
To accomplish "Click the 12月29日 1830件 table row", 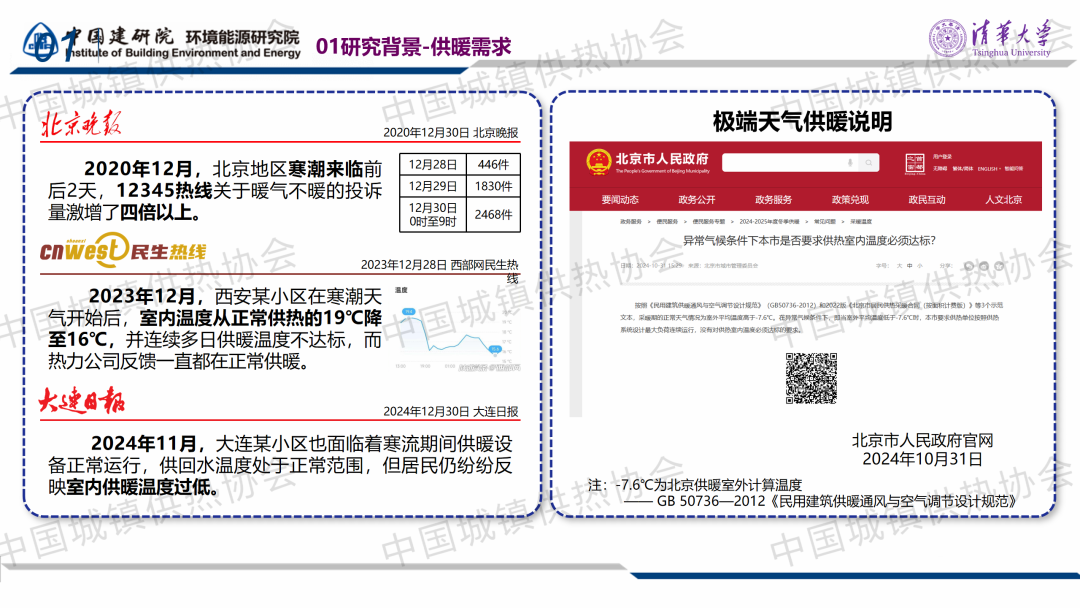I will pos(459,187).
